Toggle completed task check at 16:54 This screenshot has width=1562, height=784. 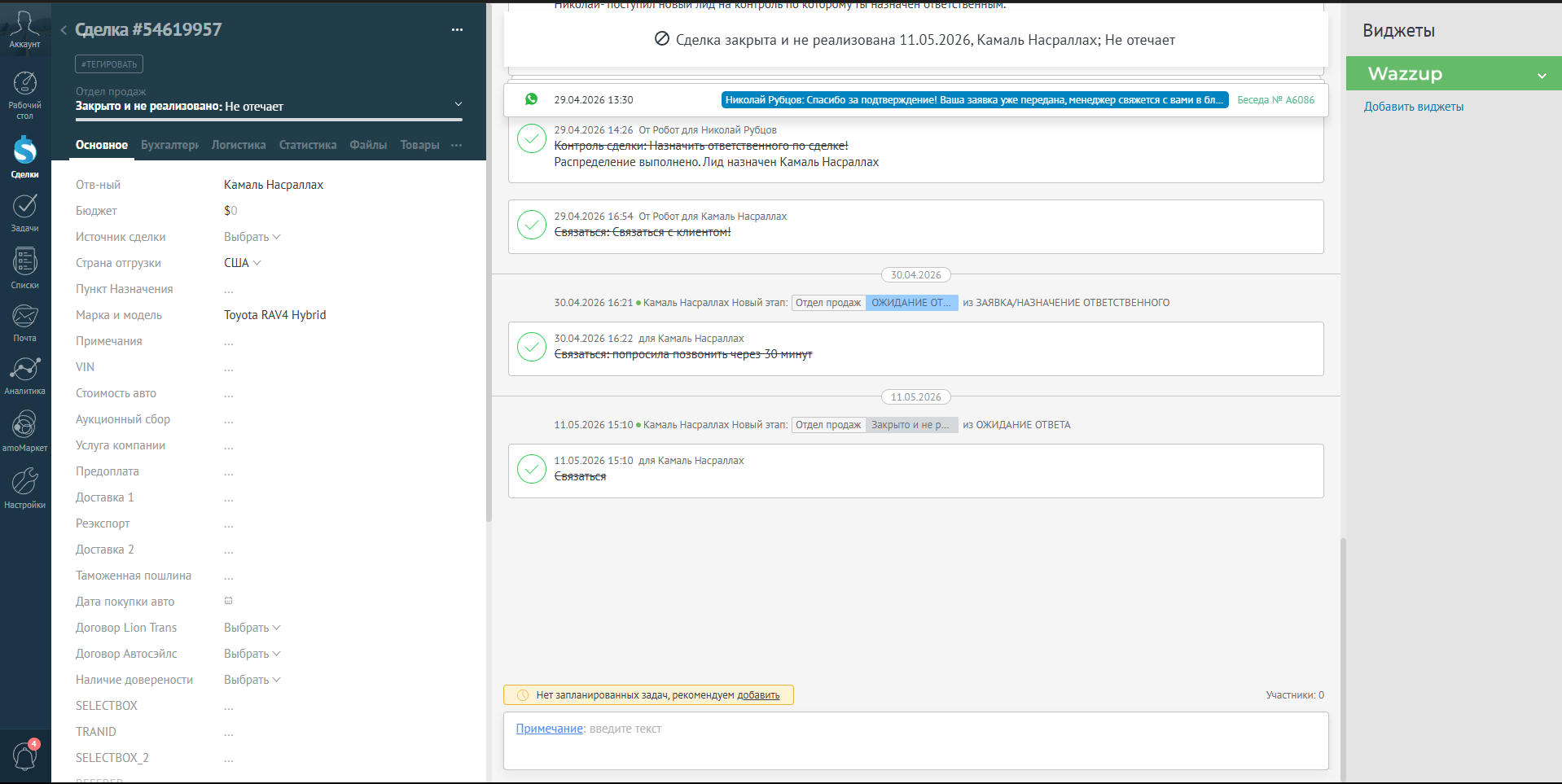532,225
